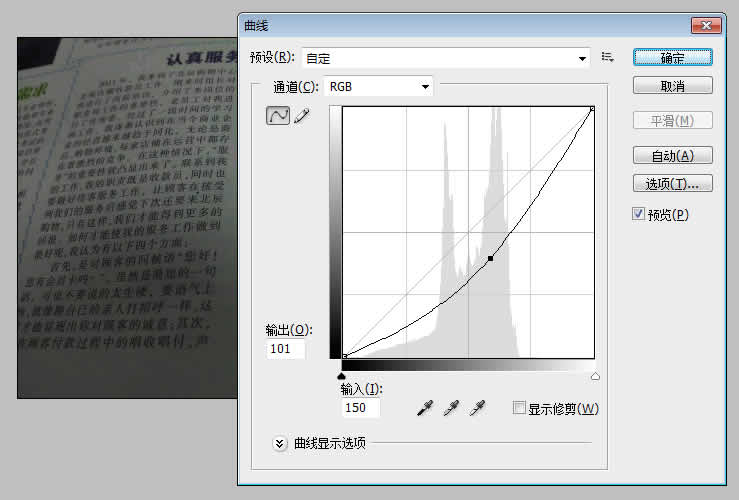Toggle the 预览 preview checkbox
Image resolution: width=739 pixels, height=500 pixels.
639,214
